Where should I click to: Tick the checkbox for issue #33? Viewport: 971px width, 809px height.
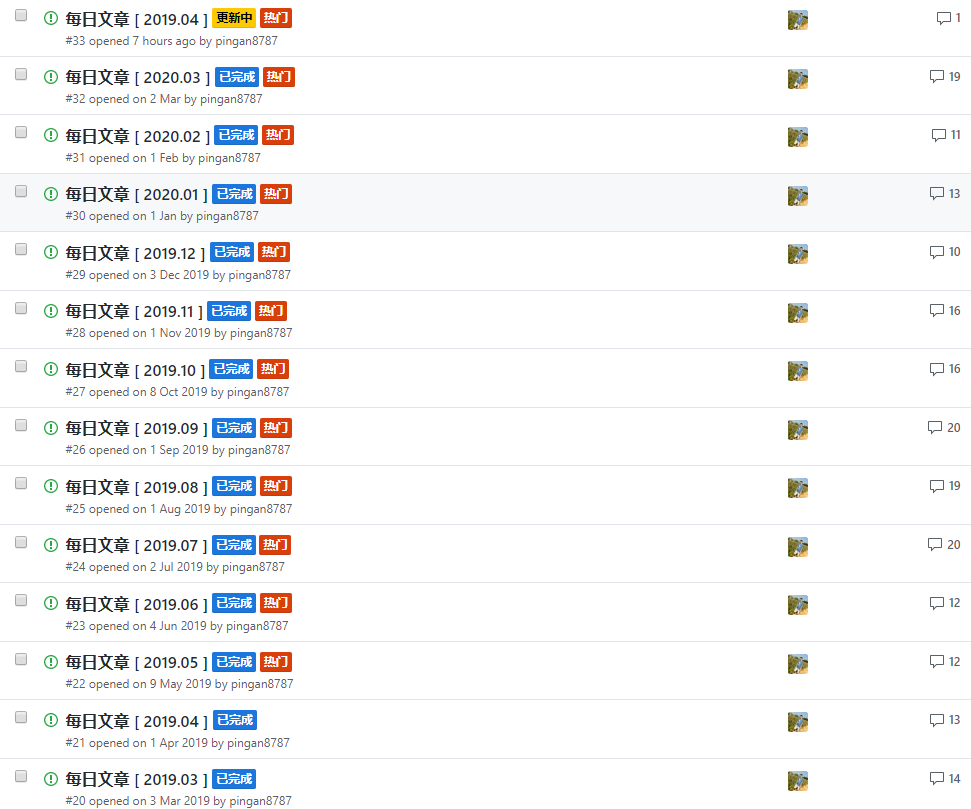coord(21,15)
